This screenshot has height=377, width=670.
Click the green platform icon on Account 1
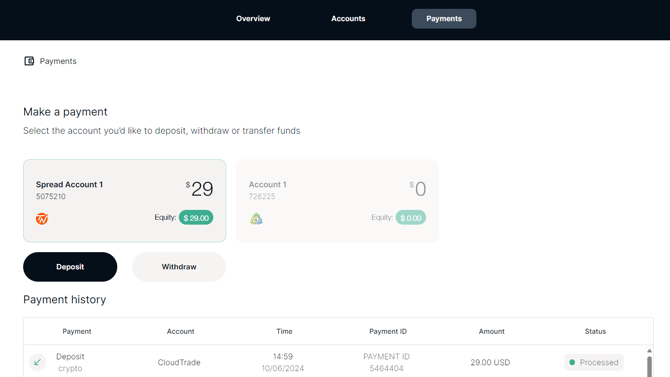point(256,219)
